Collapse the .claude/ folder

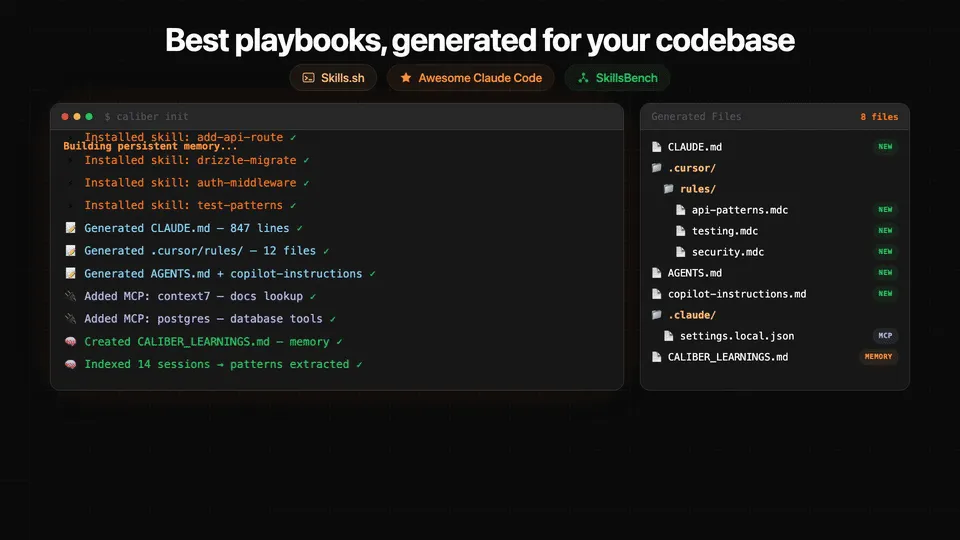[x=691, y=315]
